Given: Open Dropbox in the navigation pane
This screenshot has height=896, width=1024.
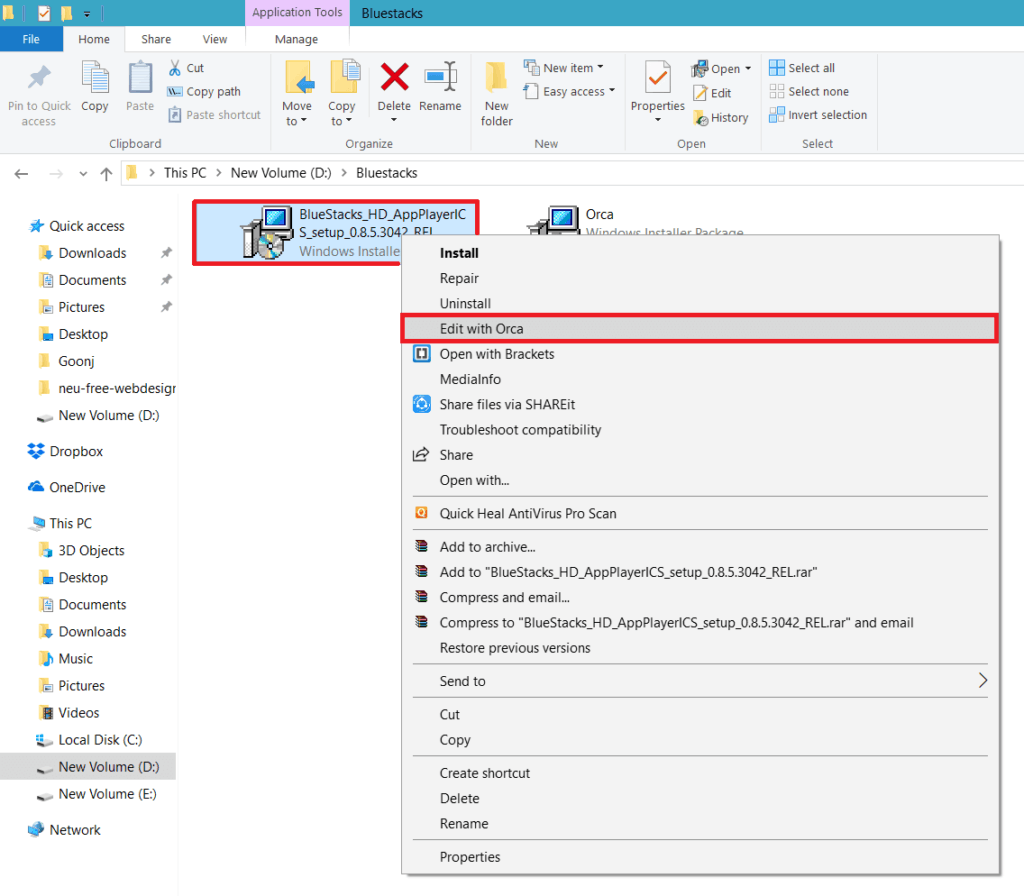Looking at the screenshot, I should pyautogui.click(x=65, y=451).
